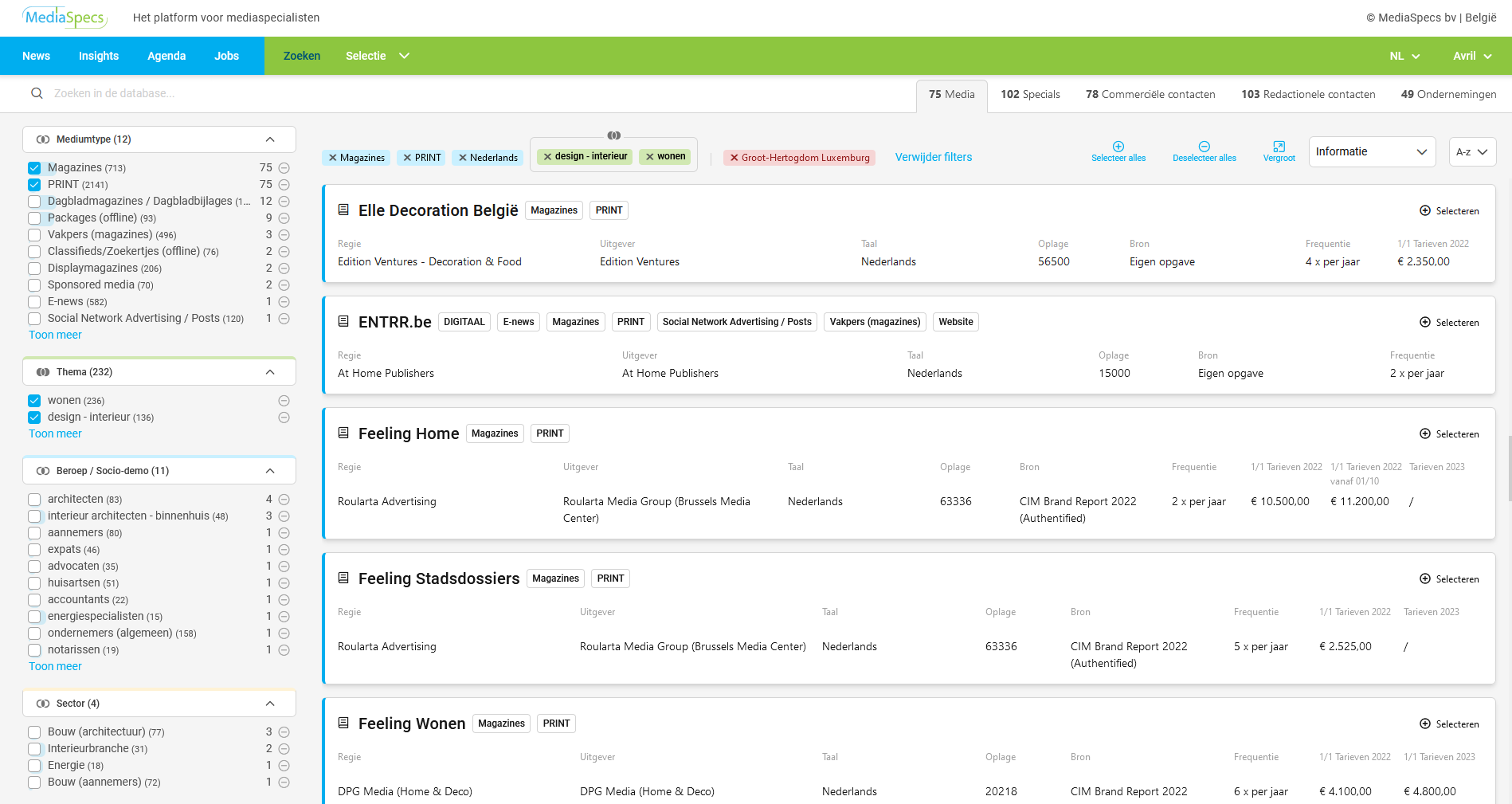
Task: Switch to the 78 Commerciële contacten tab
Action: click(1150, 94)
